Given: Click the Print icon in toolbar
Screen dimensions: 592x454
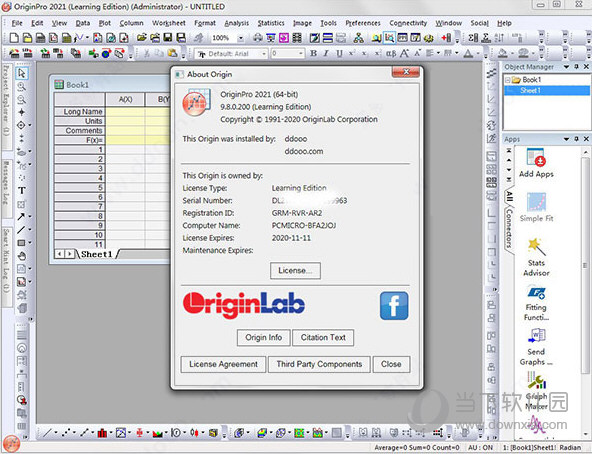Looking at the screenshot, I should [258, 38].
